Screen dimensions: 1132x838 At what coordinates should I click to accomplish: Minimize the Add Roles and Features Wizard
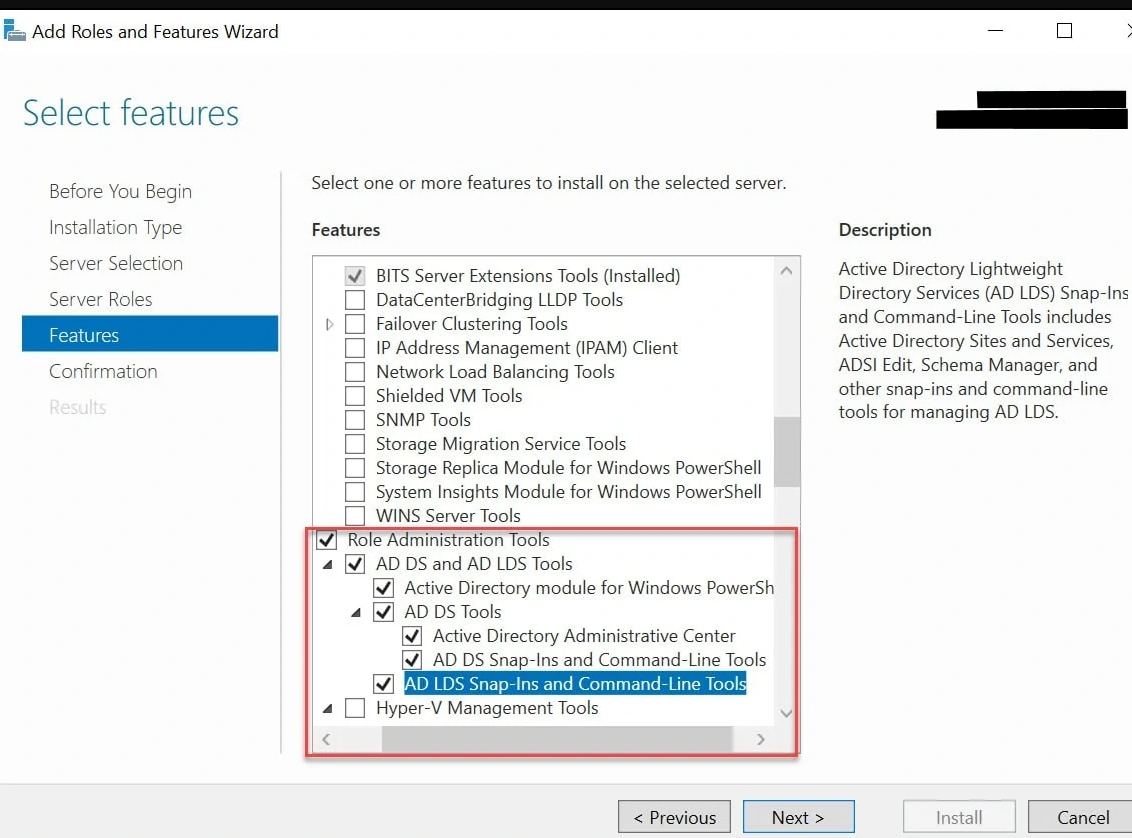click(x=996, y=30)
